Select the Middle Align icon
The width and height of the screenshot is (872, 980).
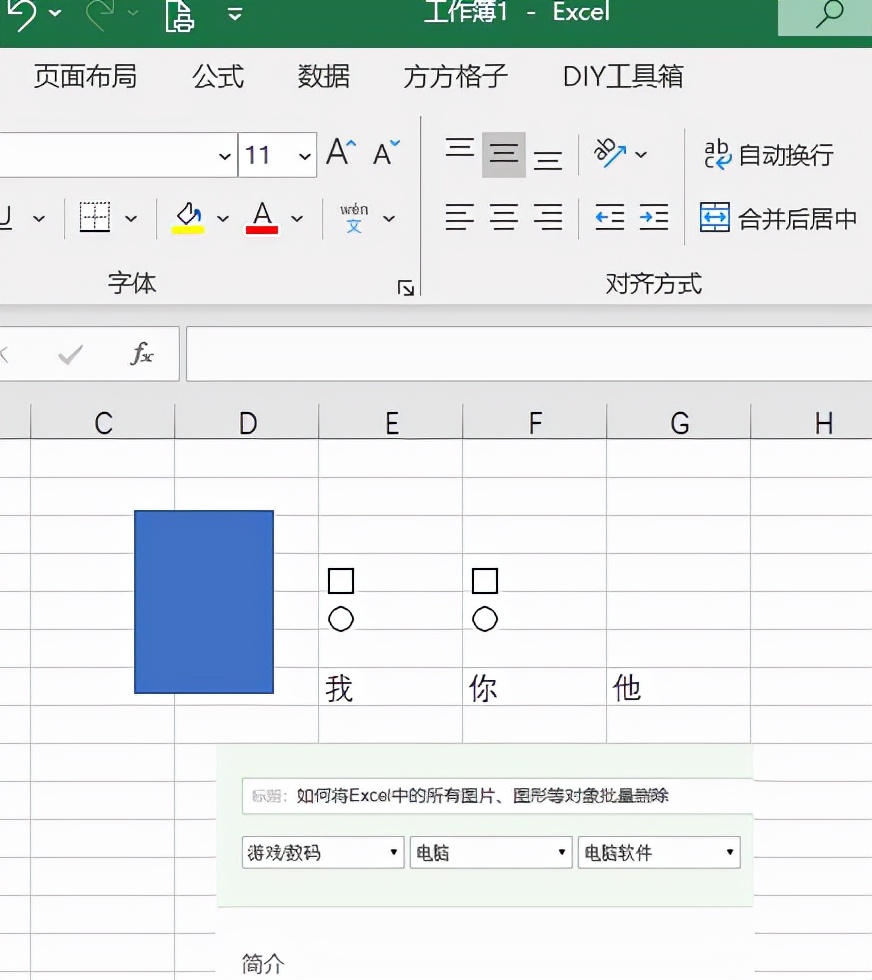pos(503,152)
